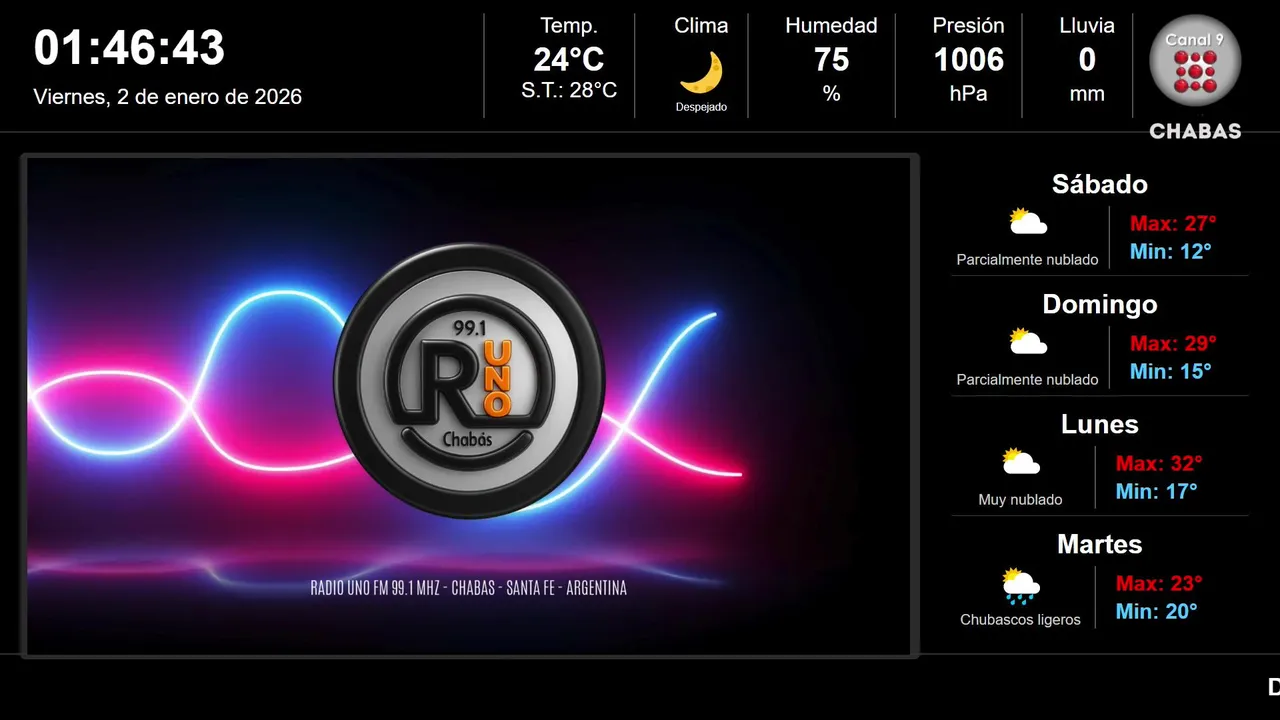Click Lunes's Max: 32° value
Viewport: 1280px width, 720px height.
(1159, 463)
